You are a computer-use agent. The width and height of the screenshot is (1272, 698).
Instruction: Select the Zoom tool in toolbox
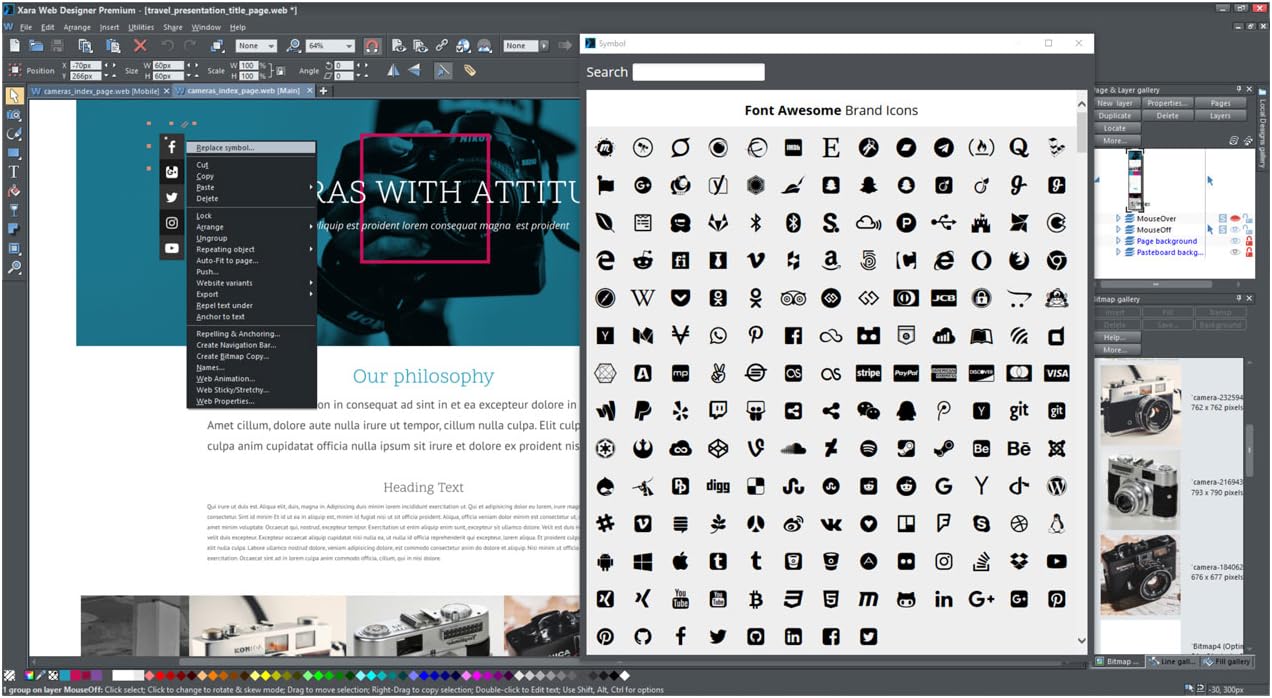coord(14,267)
